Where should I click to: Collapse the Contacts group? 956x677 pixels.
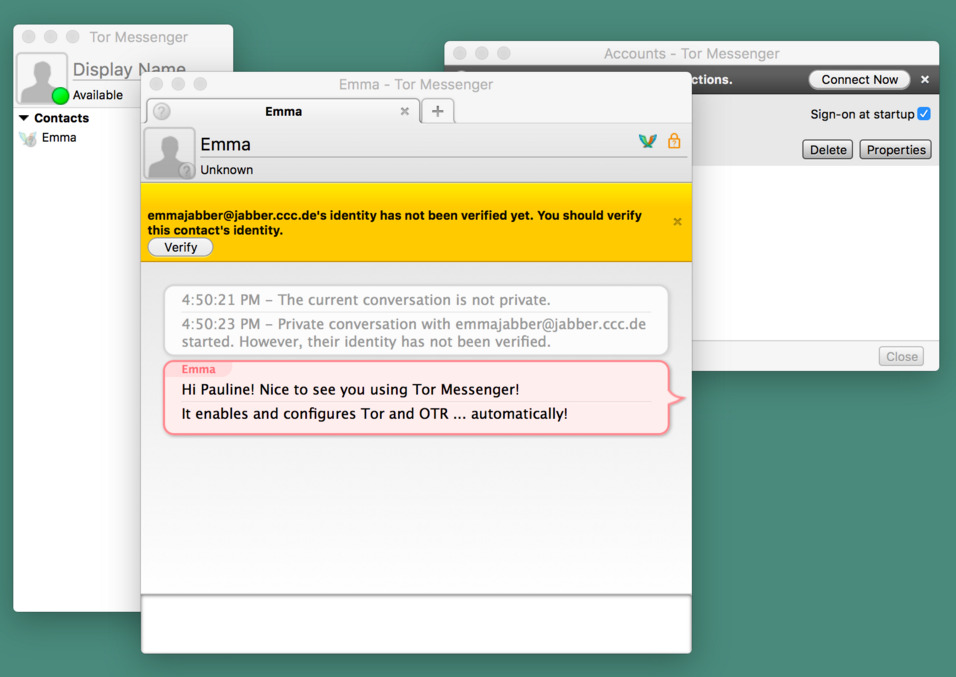[23, 117]
